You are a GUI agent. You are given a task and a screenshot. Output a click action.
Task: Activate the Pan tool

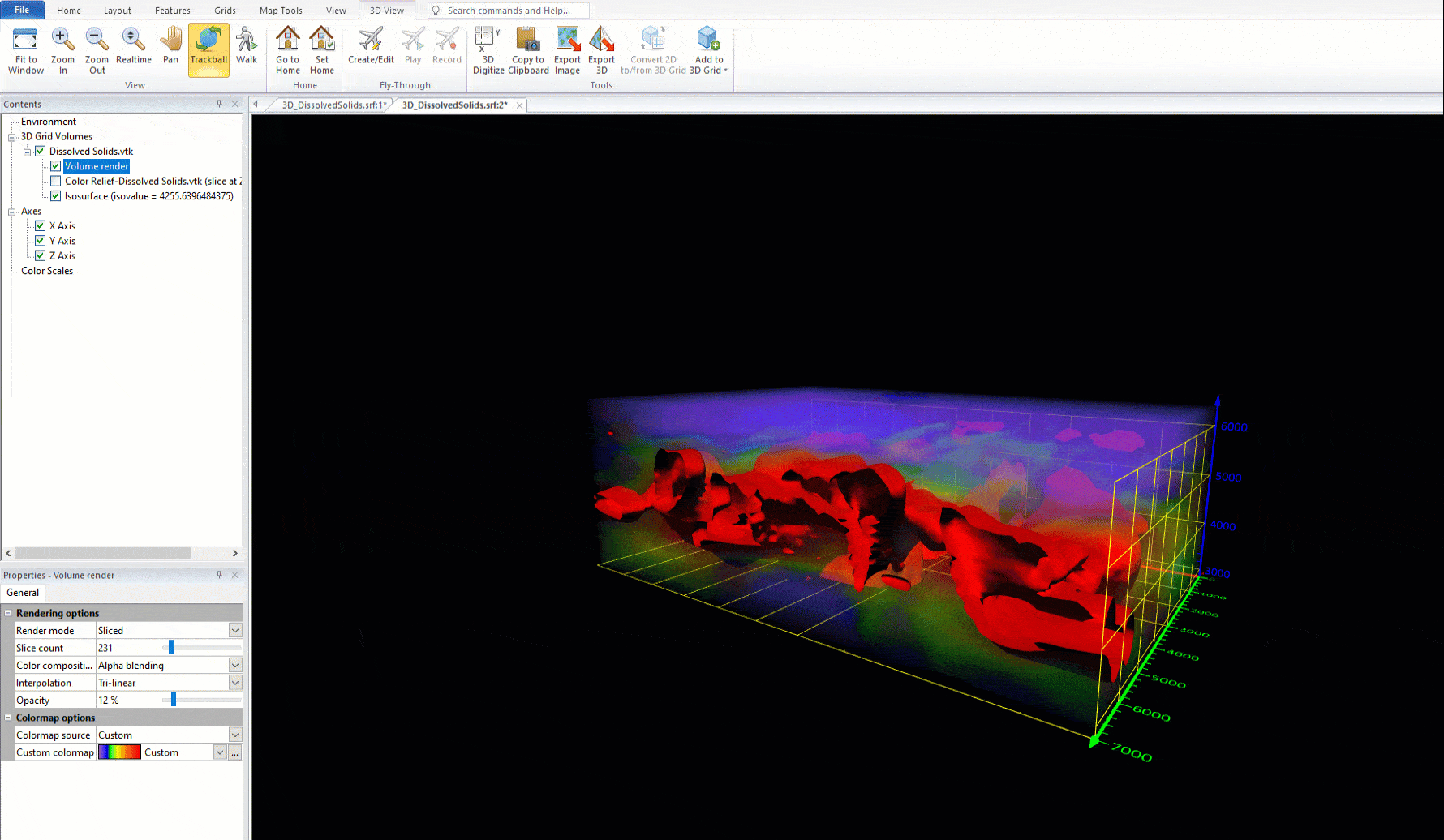pyautogui.click(x=170, y=49)
